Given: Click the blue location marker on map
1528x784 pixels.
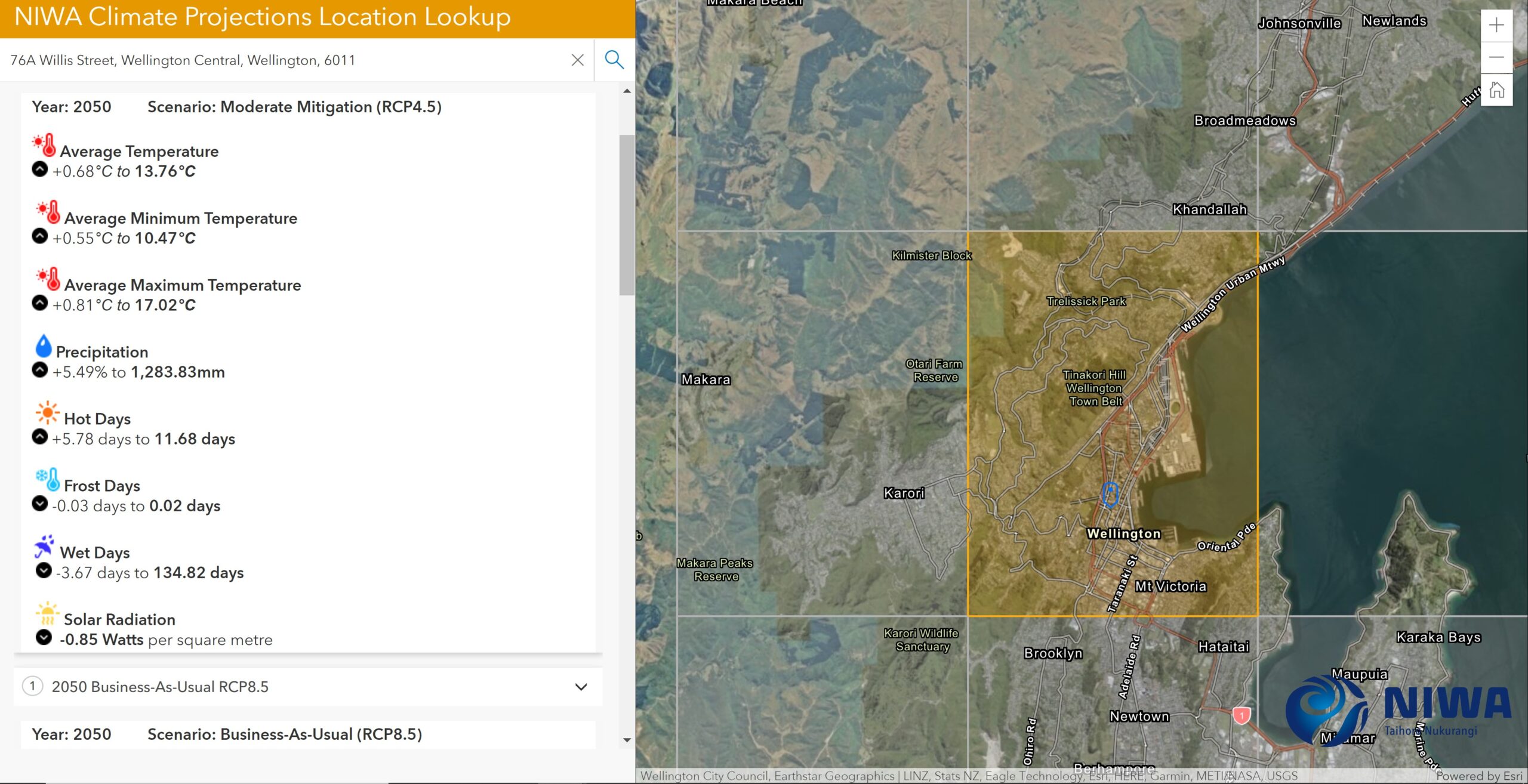Looking at the screenshot, I should [x=1110, y=495].
